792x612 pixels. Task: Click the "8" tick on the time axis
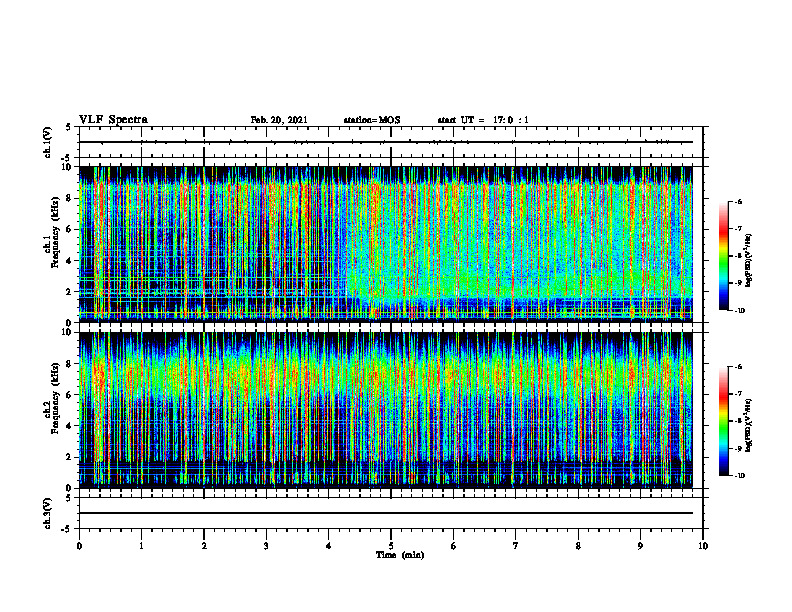click(578, 546)
